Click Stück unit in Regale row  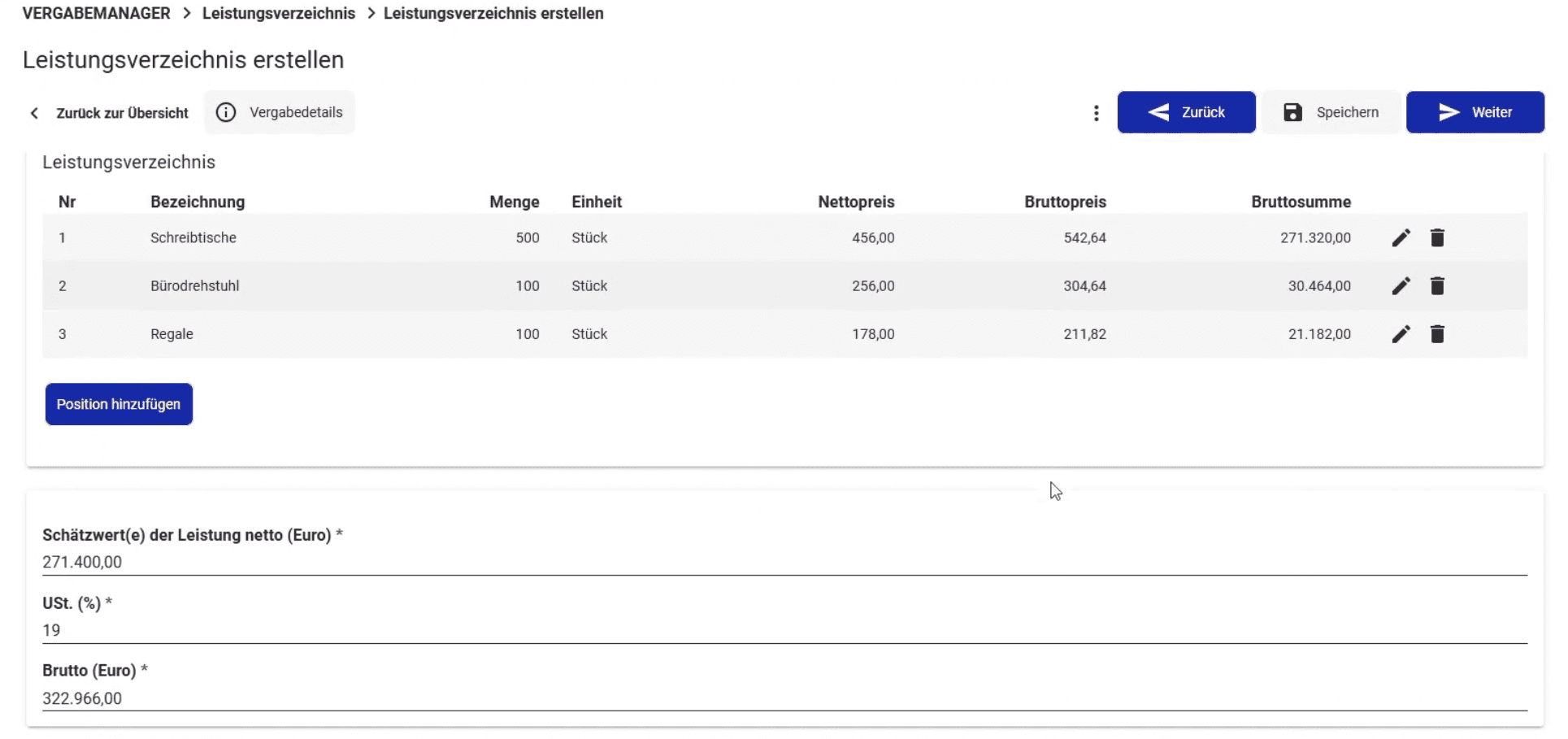[x=589, y=333]
